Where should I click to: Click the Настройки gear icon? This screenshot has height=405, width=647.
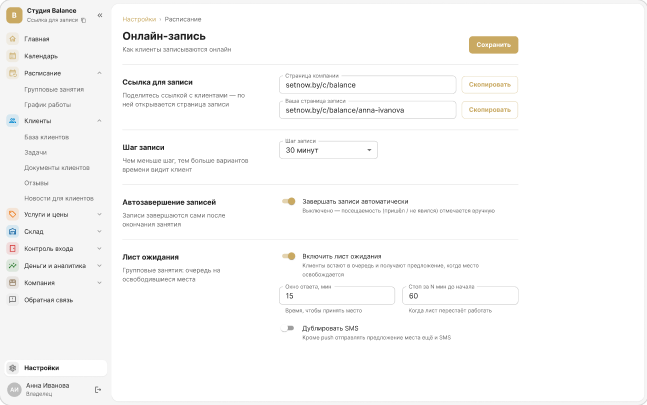tap(13, 367)
